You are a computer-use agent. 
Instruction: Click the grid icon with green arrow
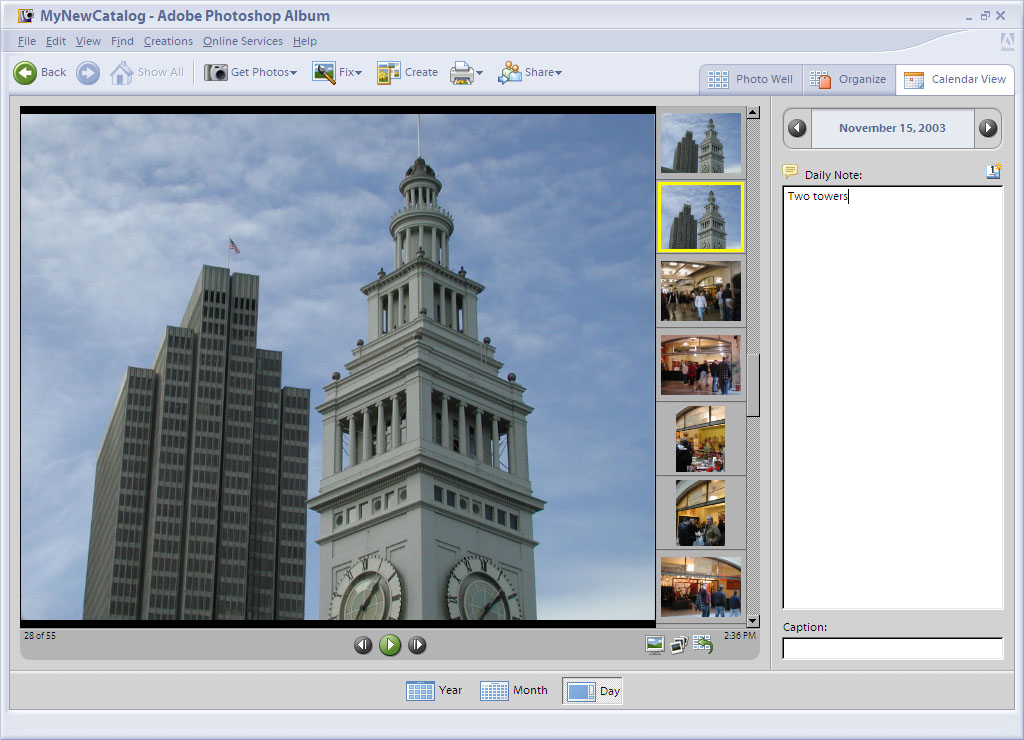pyautogui.click(x=702, y=645)
